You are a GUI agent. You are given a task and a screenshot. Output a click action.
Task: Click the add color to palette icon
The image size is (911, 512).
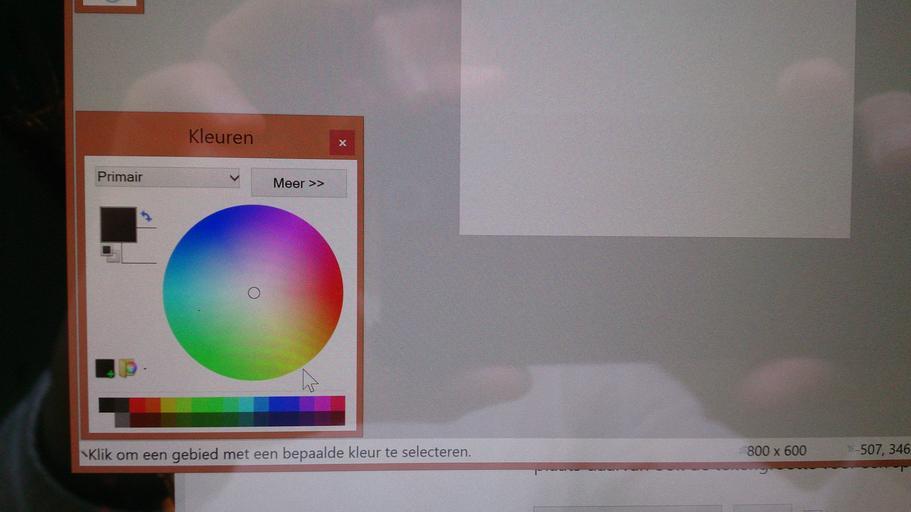[105, 369]
